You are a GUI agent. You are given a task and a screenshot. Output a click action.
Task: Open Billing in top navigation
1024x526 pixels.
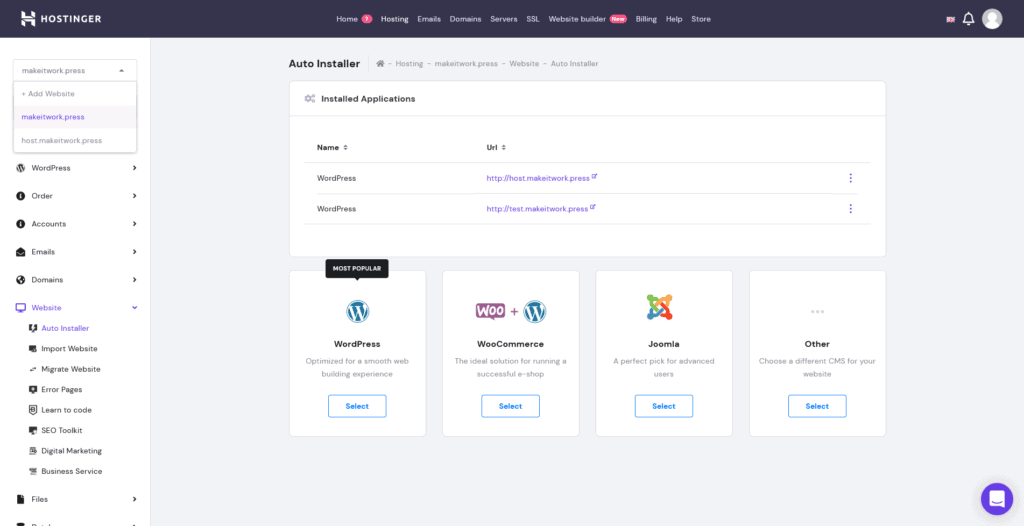click(x=646, y=19)
